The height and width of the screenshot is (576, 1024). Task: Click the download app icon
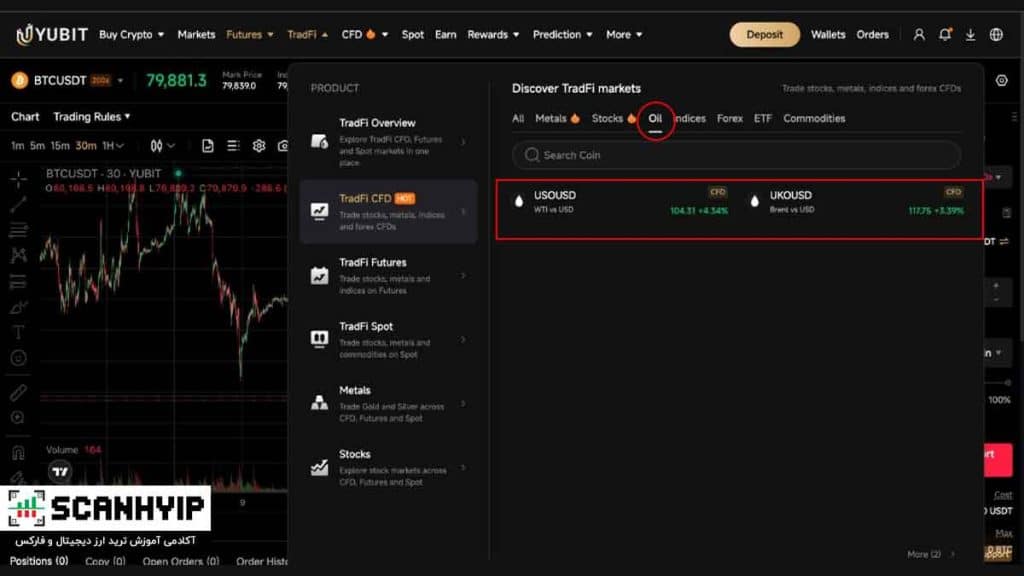(970, 35)
